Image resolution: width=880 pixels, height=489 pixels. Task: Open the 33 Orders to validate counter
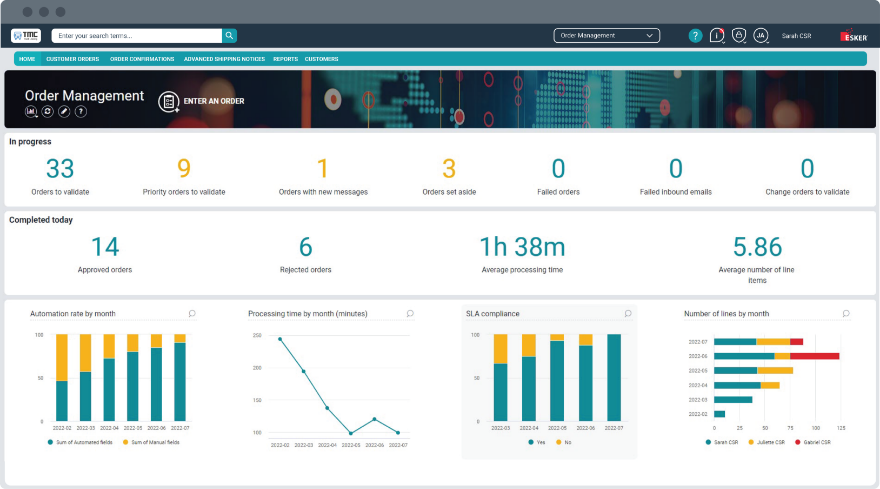coord(60,169)
